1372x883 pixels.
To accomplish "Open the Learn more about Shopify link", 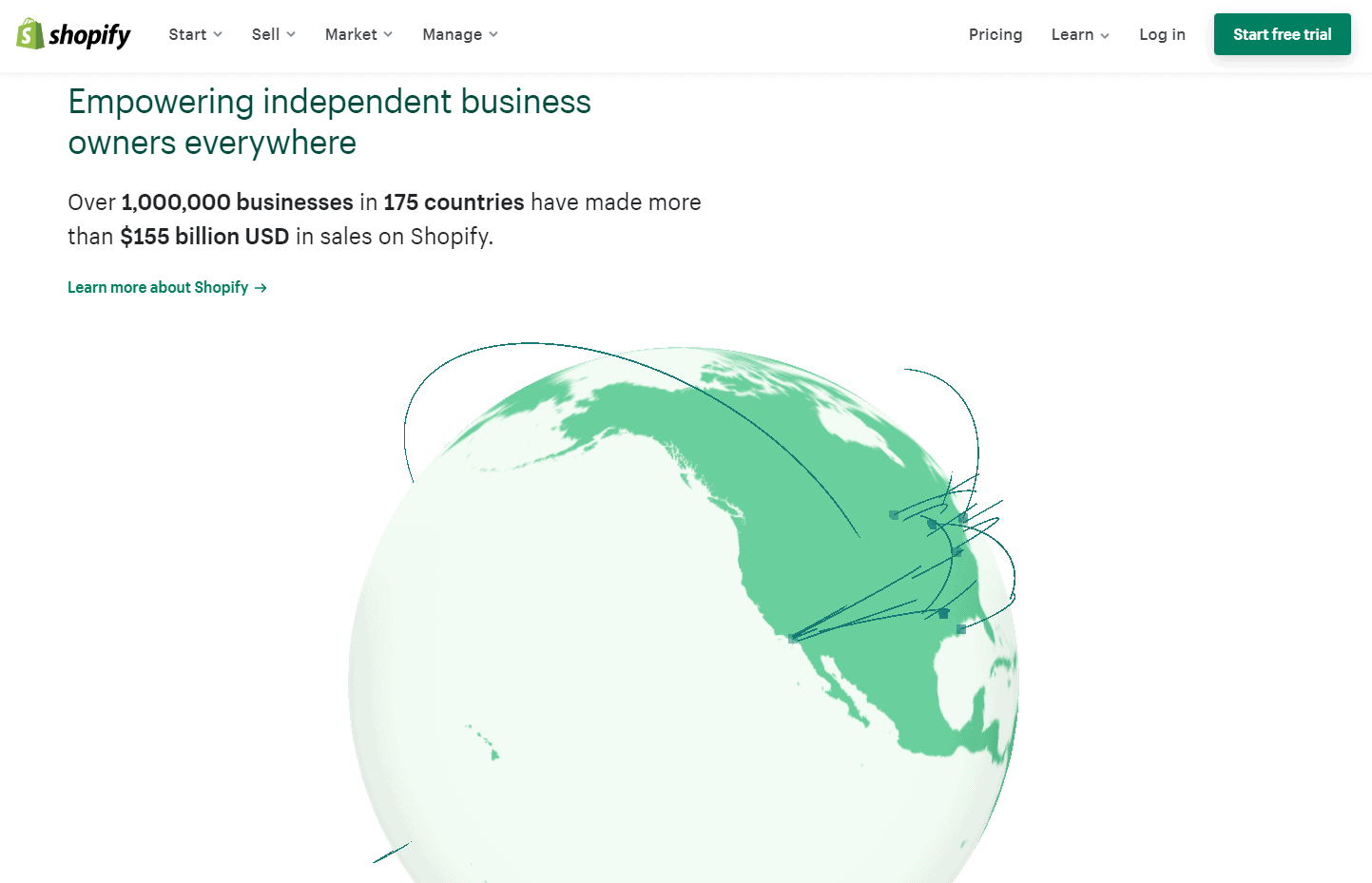I will [157, 287].
